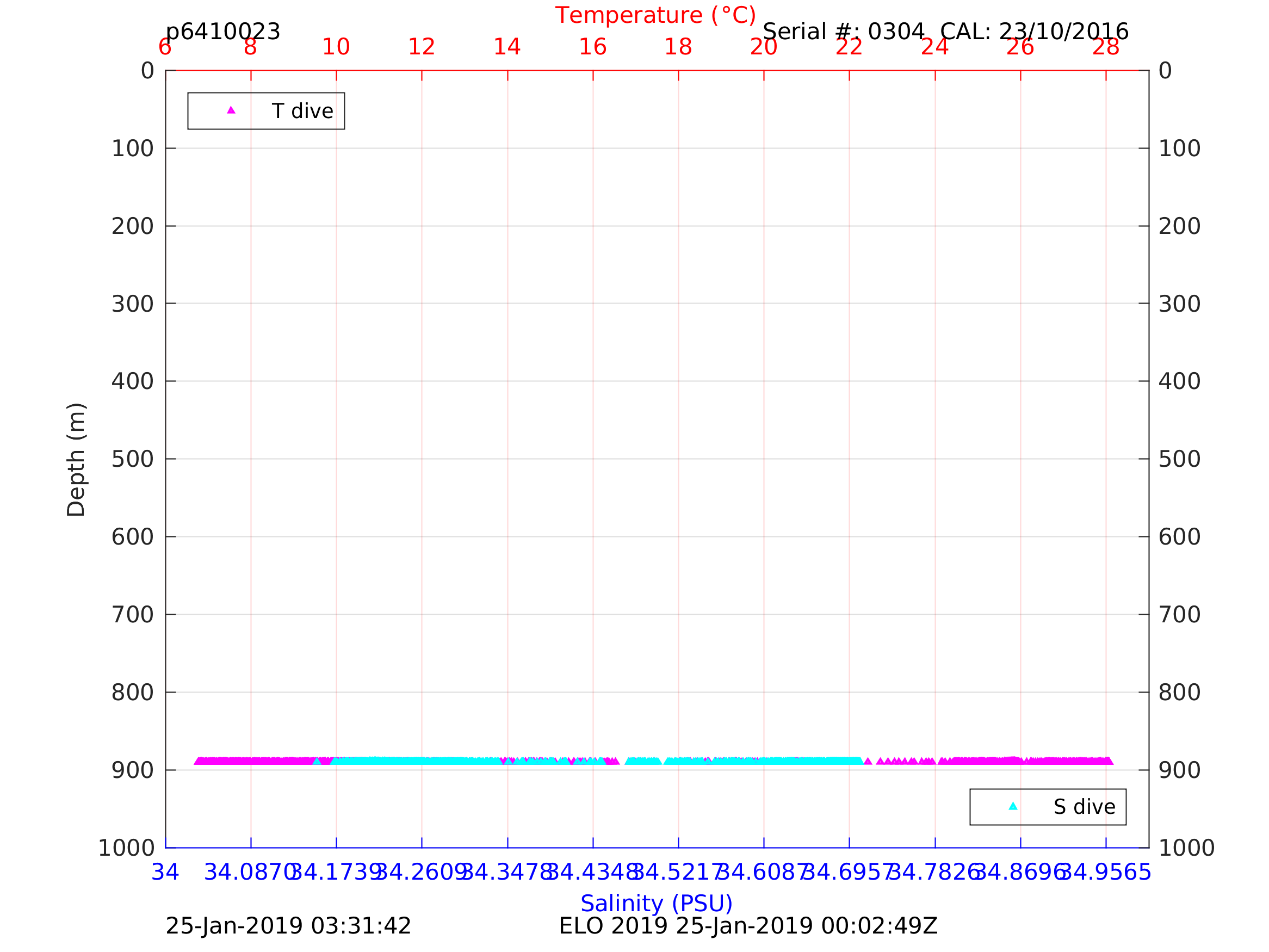Click temperature tick label '18'
The image size is (1269, 952).
[x=678, y=47]
